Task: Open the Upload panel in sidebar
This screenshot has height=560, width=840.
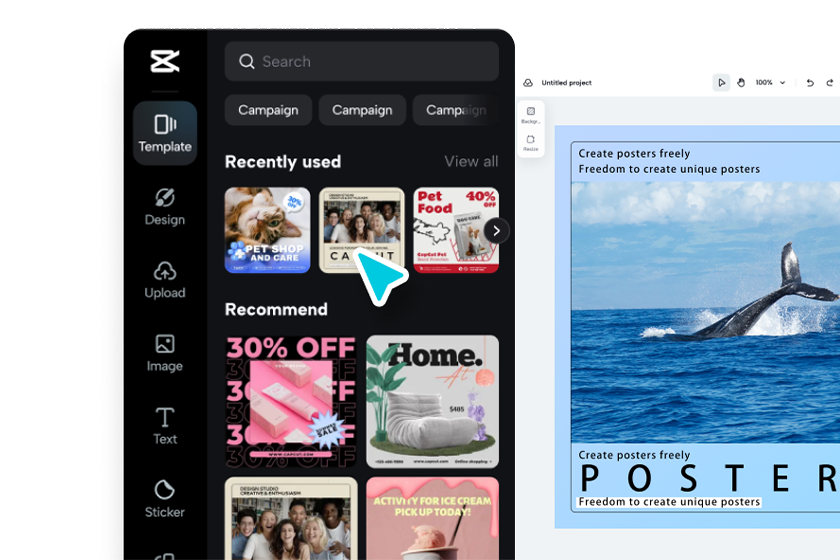Action: coord(165,280)
